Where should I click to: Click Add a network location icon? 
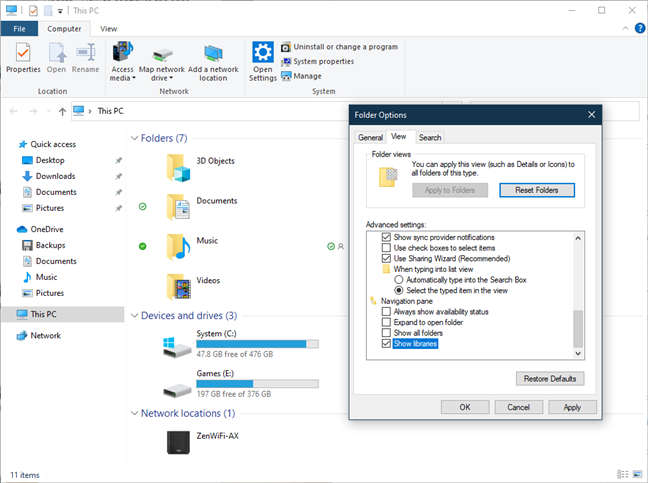[213, 54]
